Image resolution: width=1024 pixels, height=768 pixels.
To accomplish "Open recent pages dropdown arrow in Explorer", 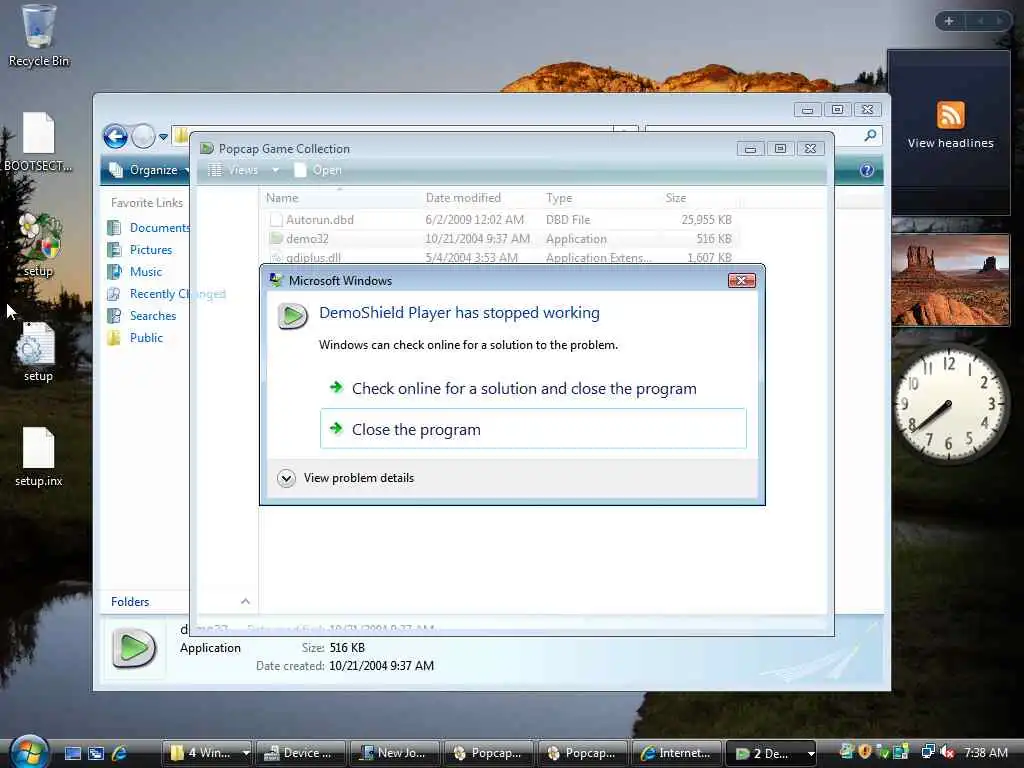I will (x=163, y=137).
